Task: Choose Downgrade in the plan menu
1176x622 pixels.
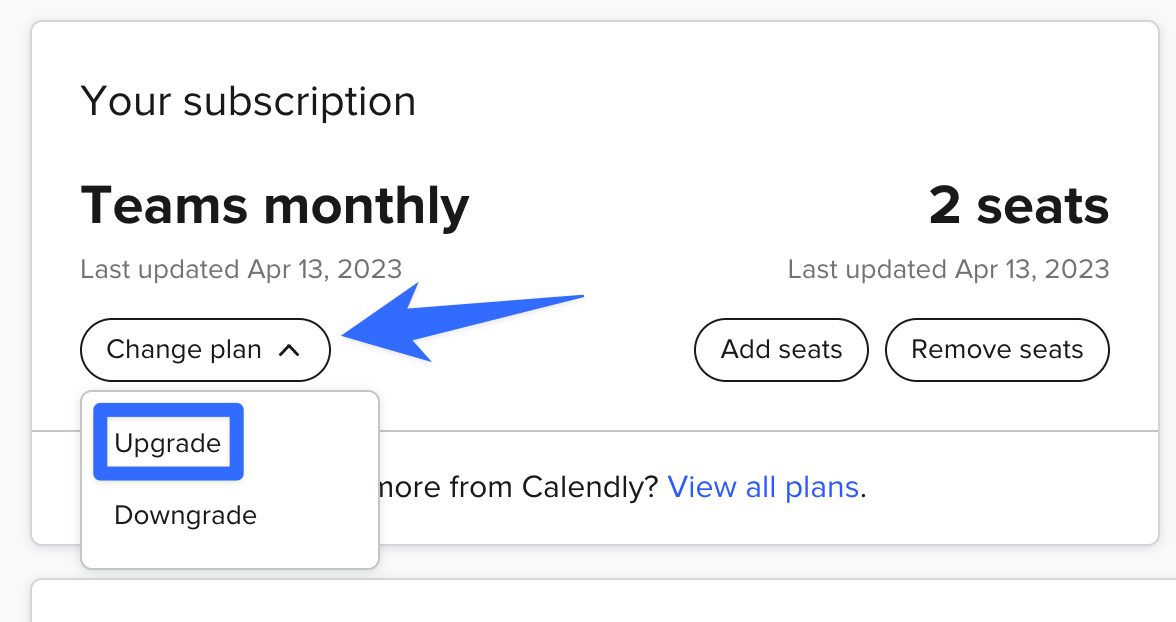Action: [x=186, y=516]
